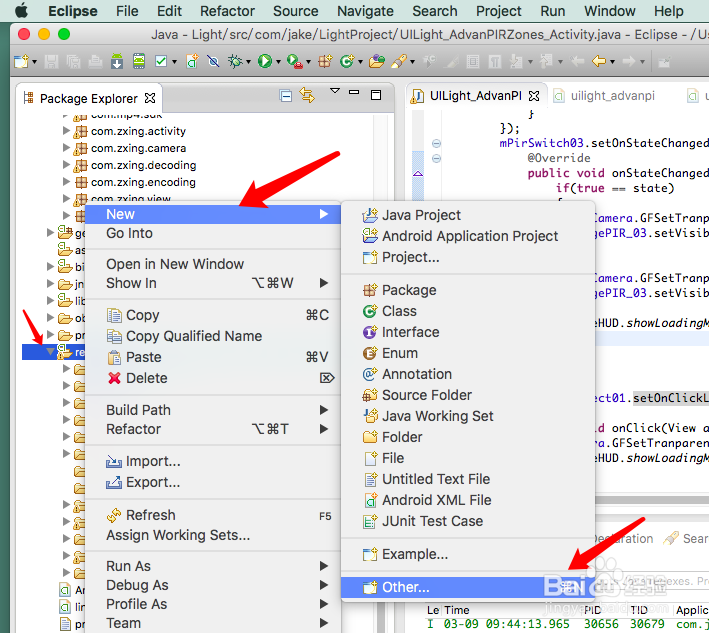The image size is (709, 633).
Task: Choose Copy Qualified Name
Action: [213, 336]
